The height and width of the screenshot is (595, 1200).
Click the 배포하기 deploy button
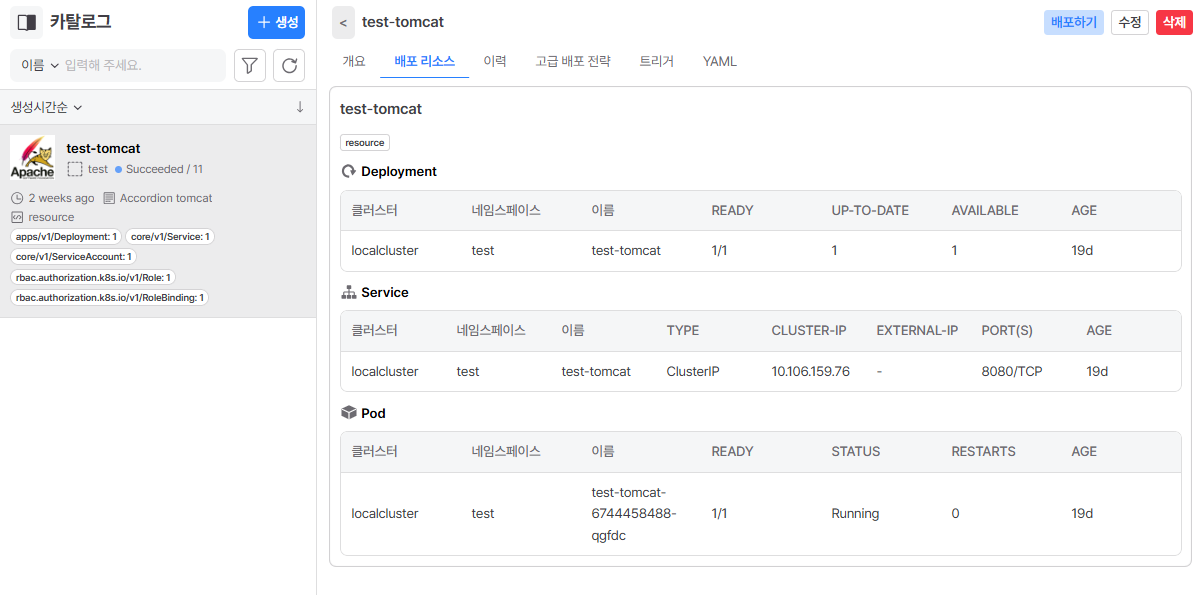coord(1074,22)
